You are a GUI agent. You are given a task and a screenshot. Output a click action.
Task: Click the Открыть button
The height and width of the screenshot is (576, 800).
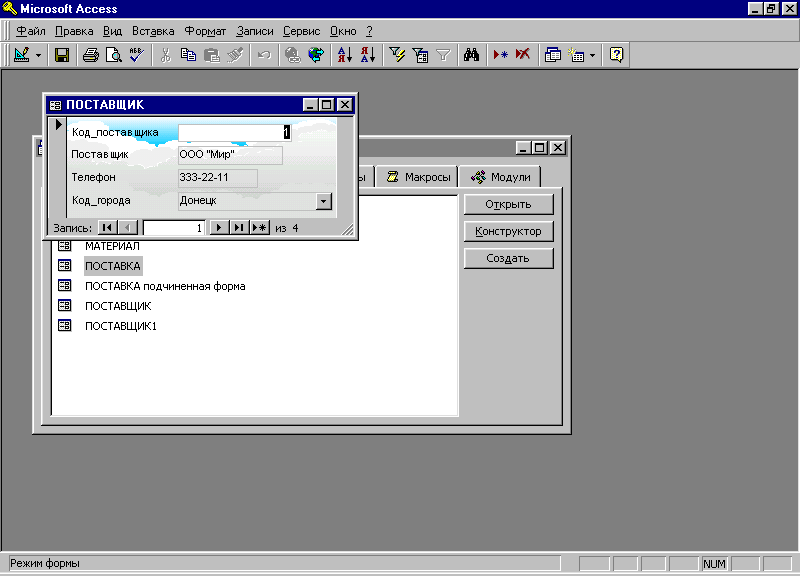pos(508,204)
